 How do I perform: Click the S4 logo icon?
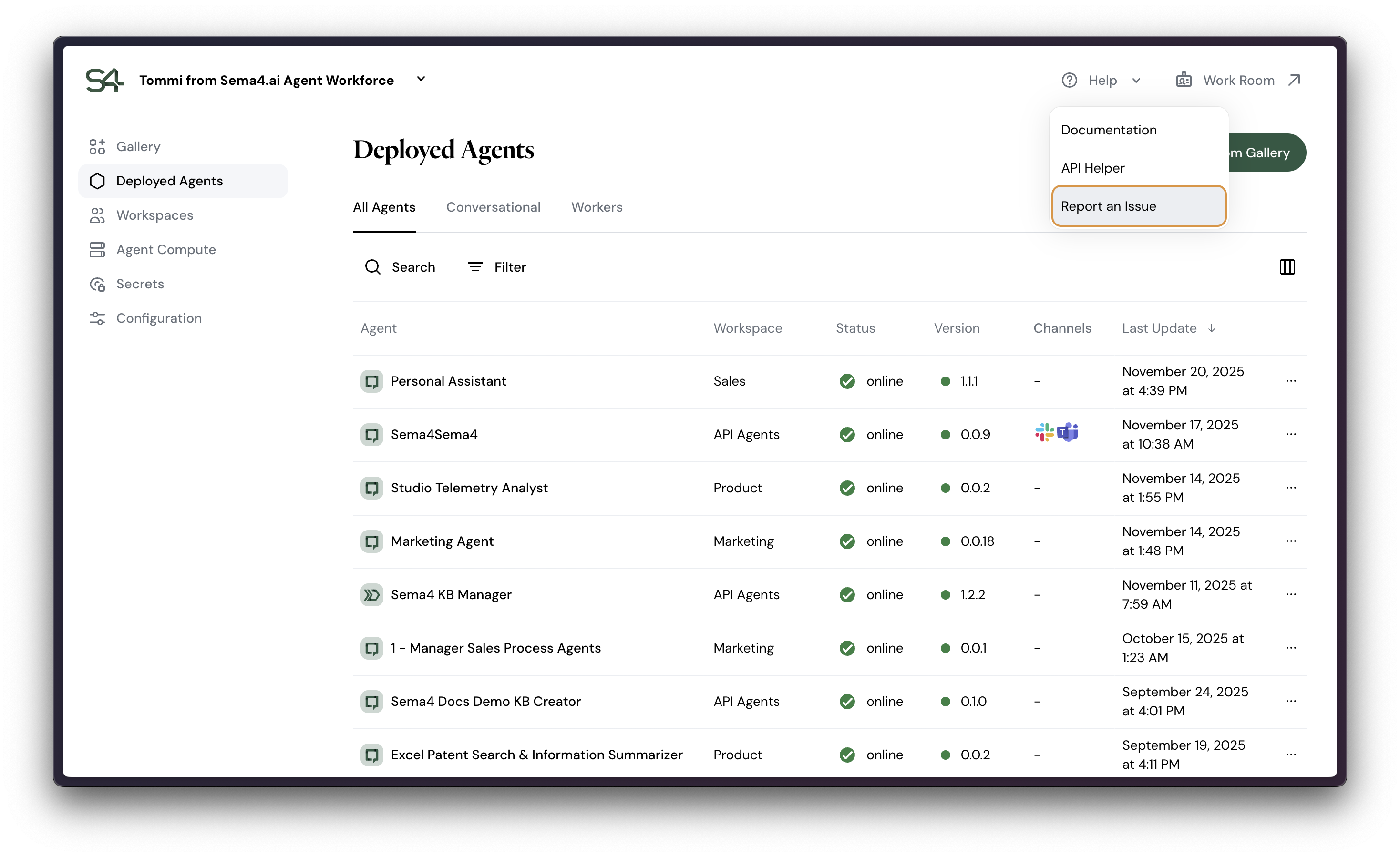coord(104,80)
